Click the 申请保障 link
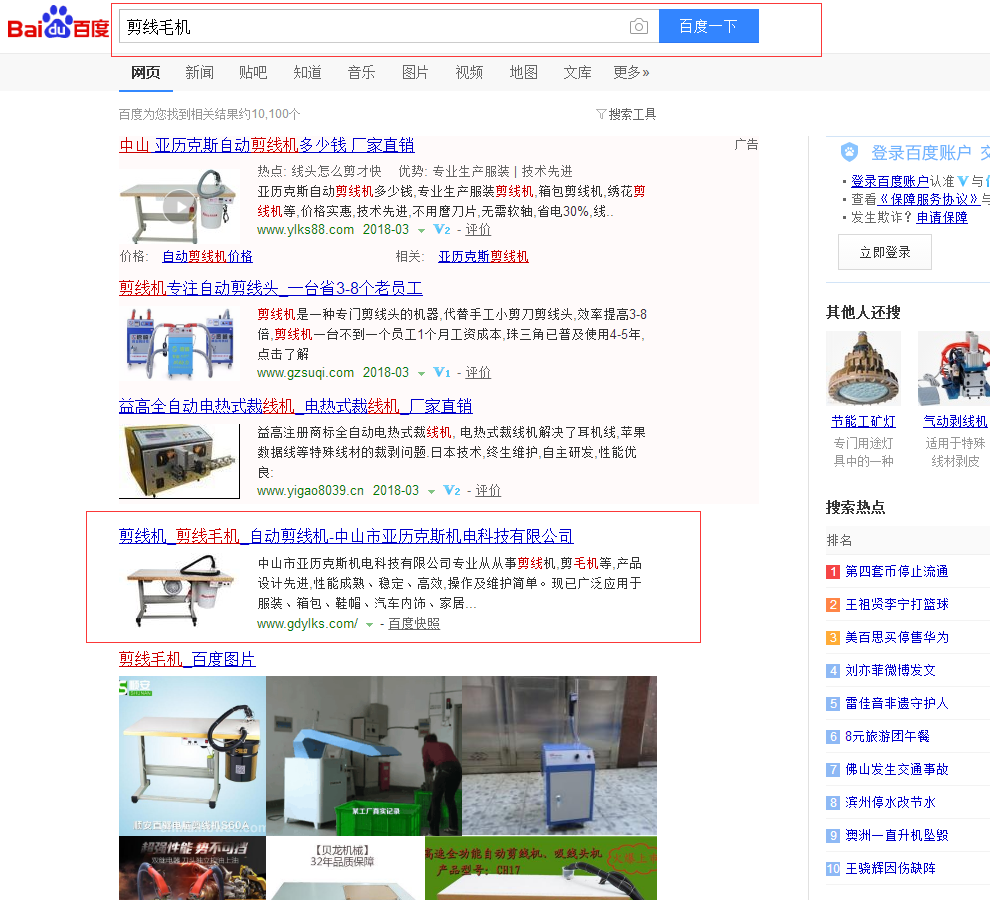 pos(942,217)
